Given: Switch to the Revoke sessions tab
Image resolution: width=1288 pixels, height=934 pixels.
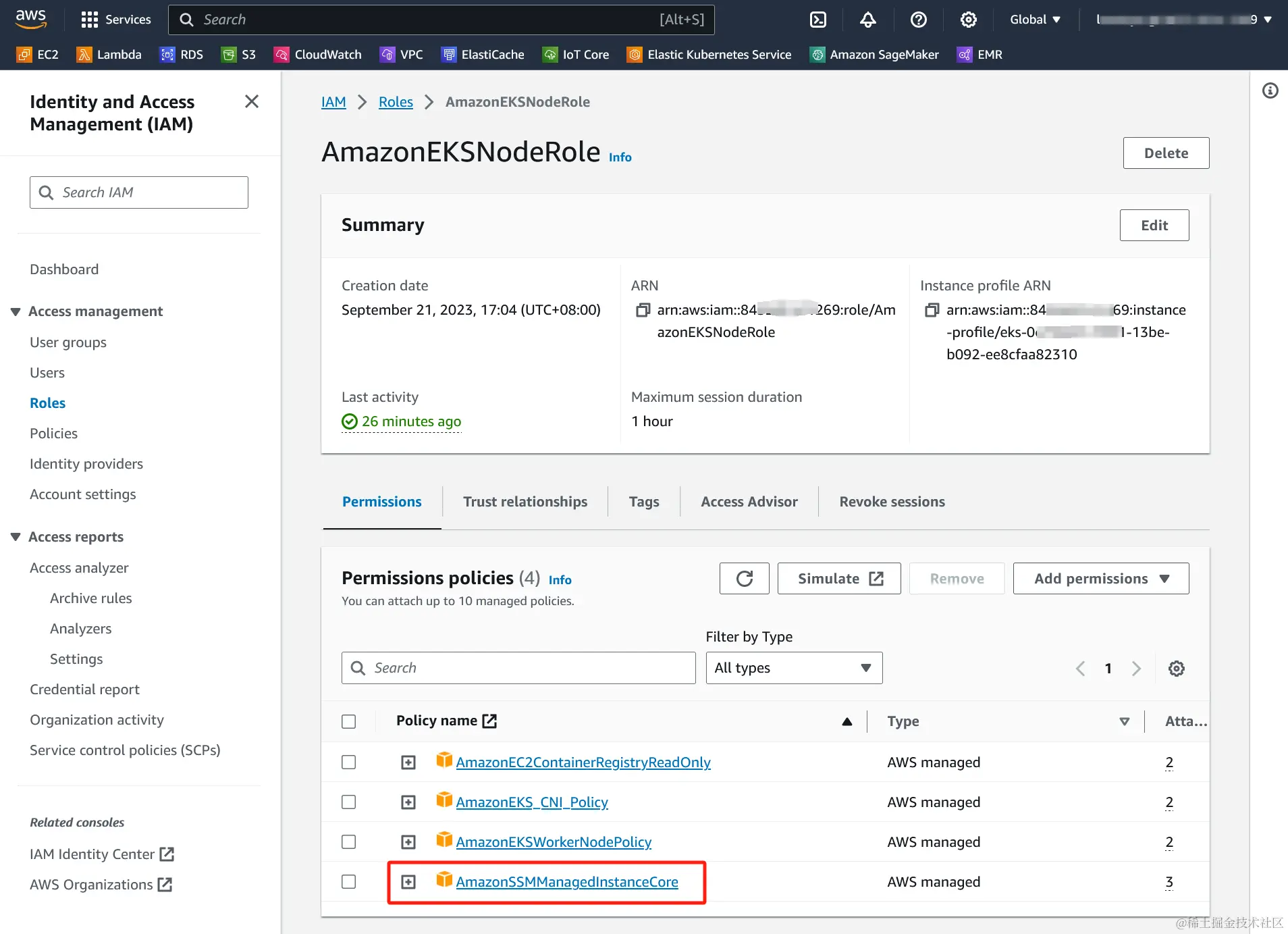Looking at the screenshot, I should (892, 502).
